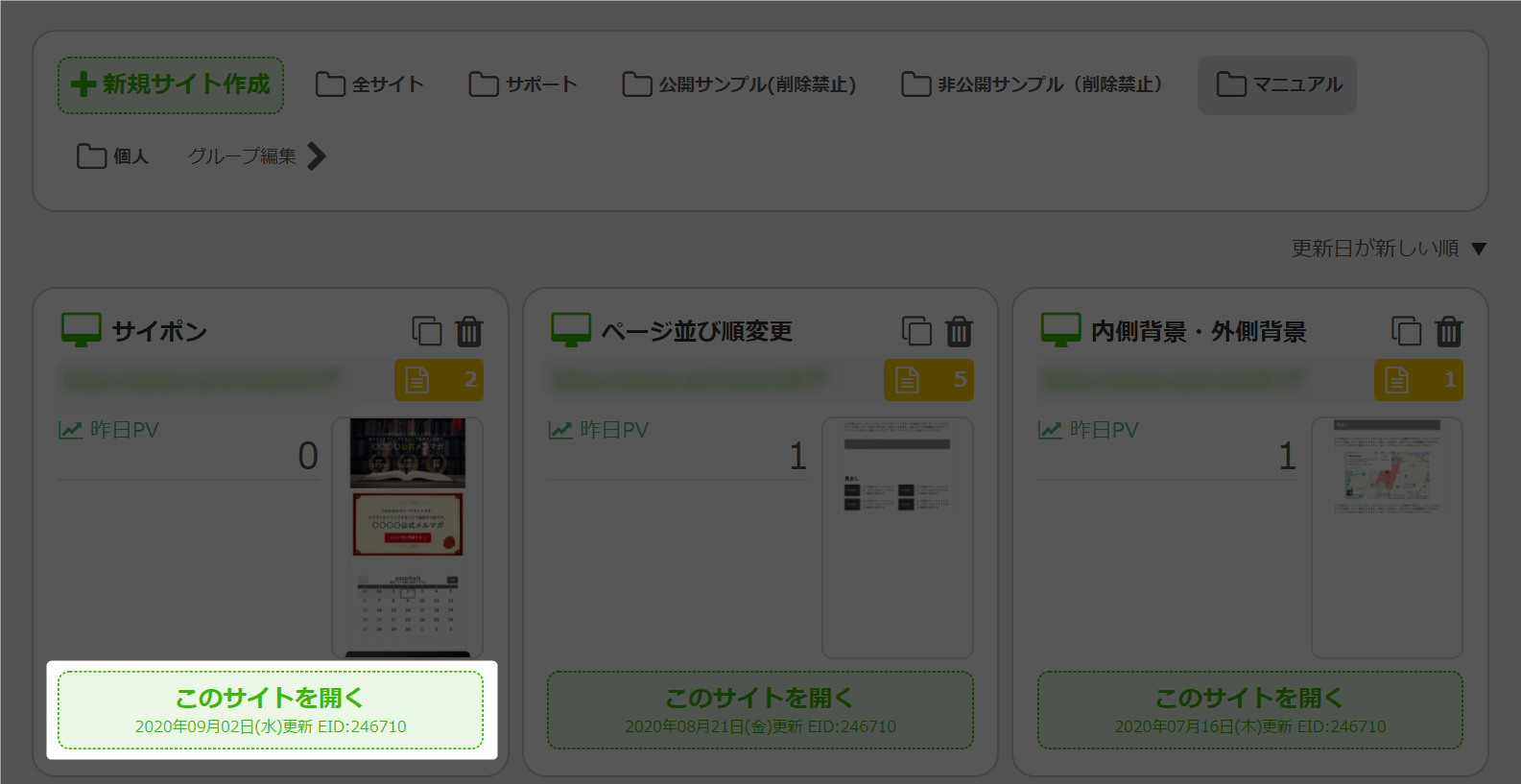Open the 更新日が新しい順 sort dropdown
The image size is (1521, 784).
tap(1390, 249)
